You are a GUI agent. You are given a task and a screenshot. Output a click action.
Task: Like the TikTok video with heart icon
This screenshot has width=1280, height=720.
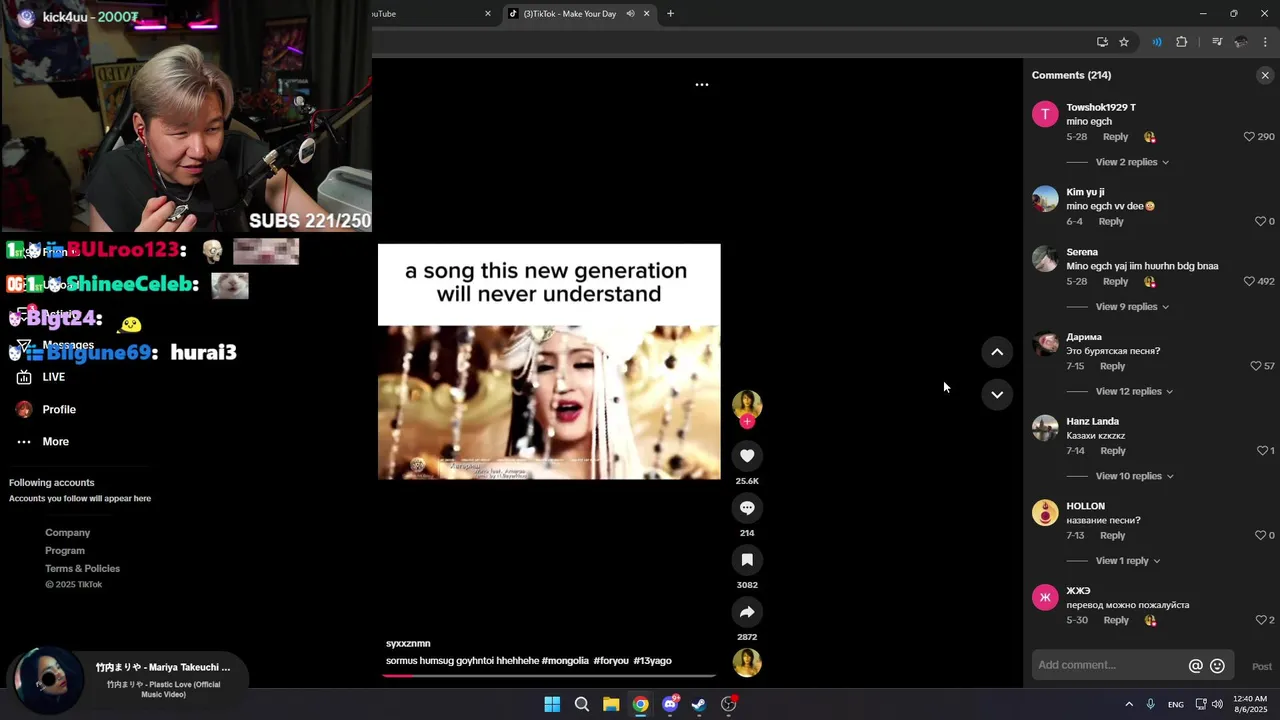point(747,456)
